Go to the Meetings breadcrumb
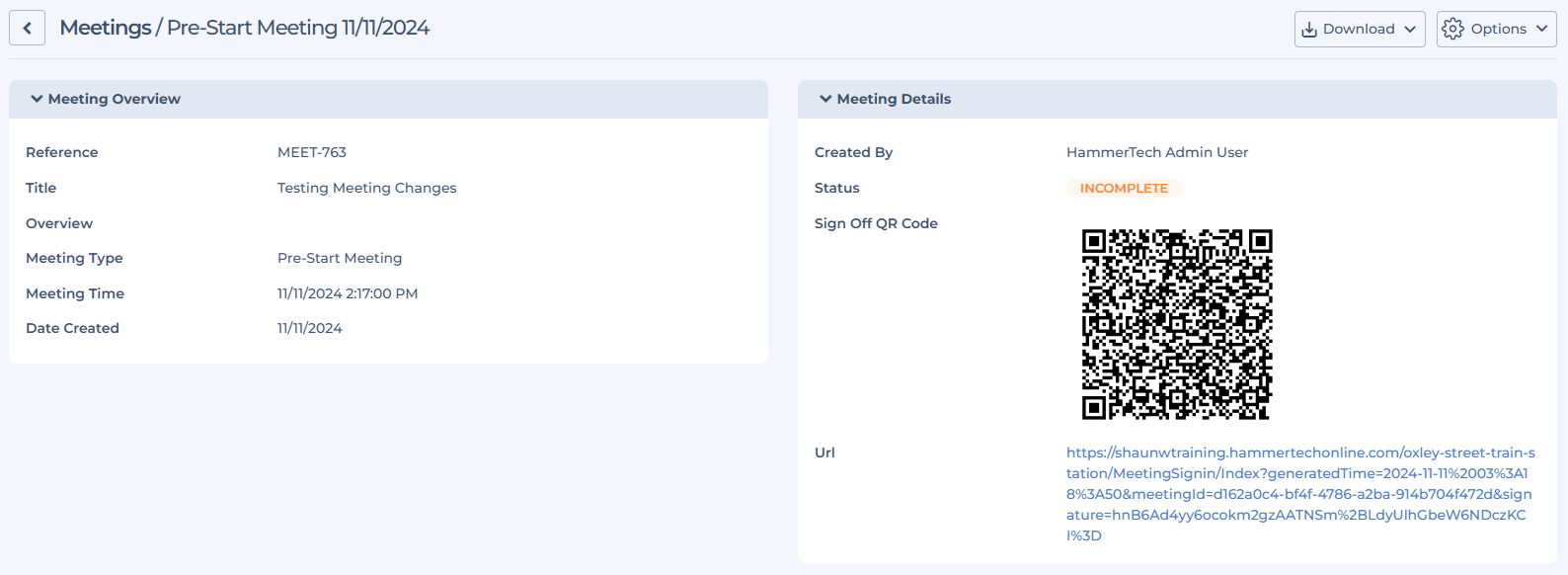Screen dimensions: 1568x575 105,28
